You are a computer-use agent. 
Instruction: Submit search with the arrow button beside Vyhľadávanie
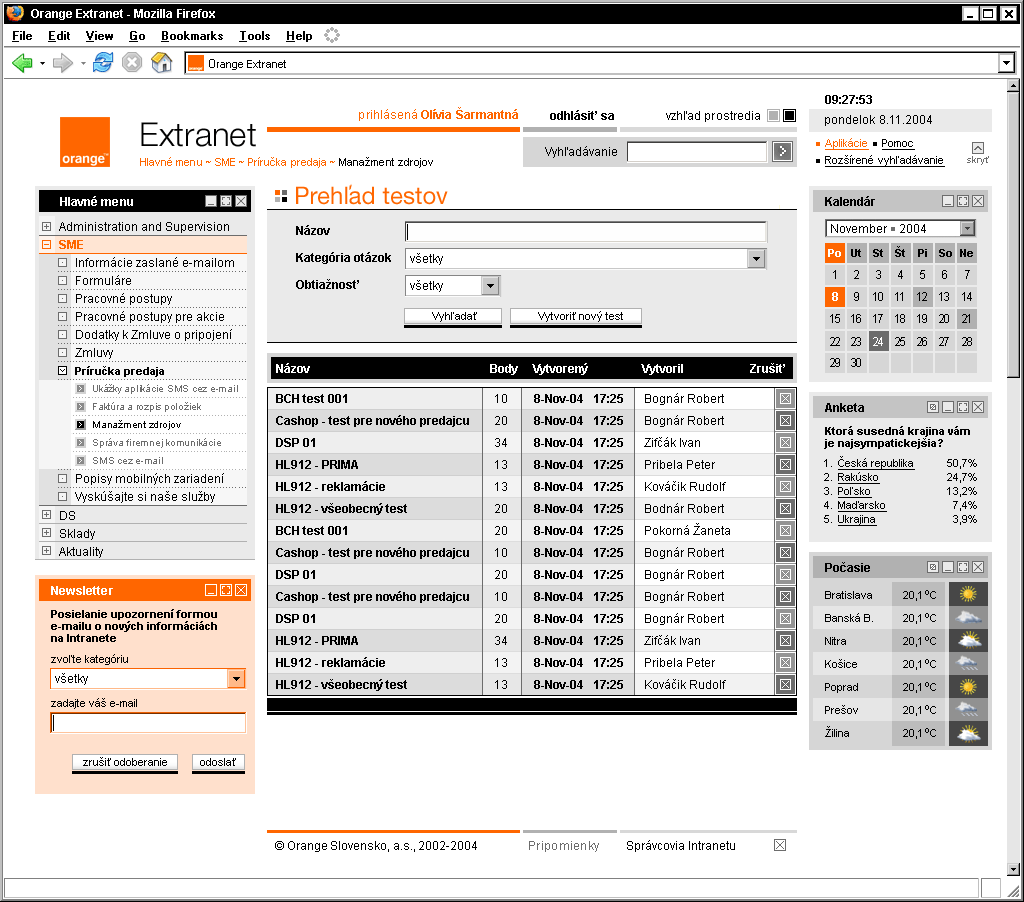(782, 152)
